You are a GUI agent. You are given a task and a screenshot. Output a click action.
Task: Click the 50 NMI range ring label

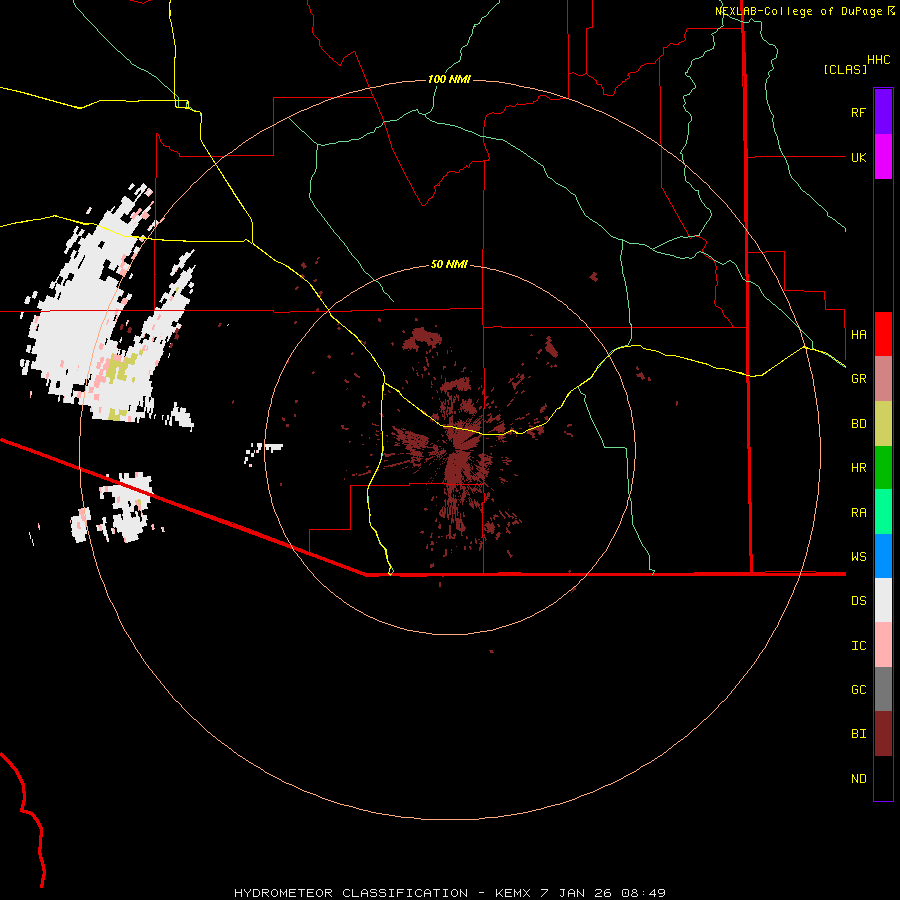(x=449, y=264)
